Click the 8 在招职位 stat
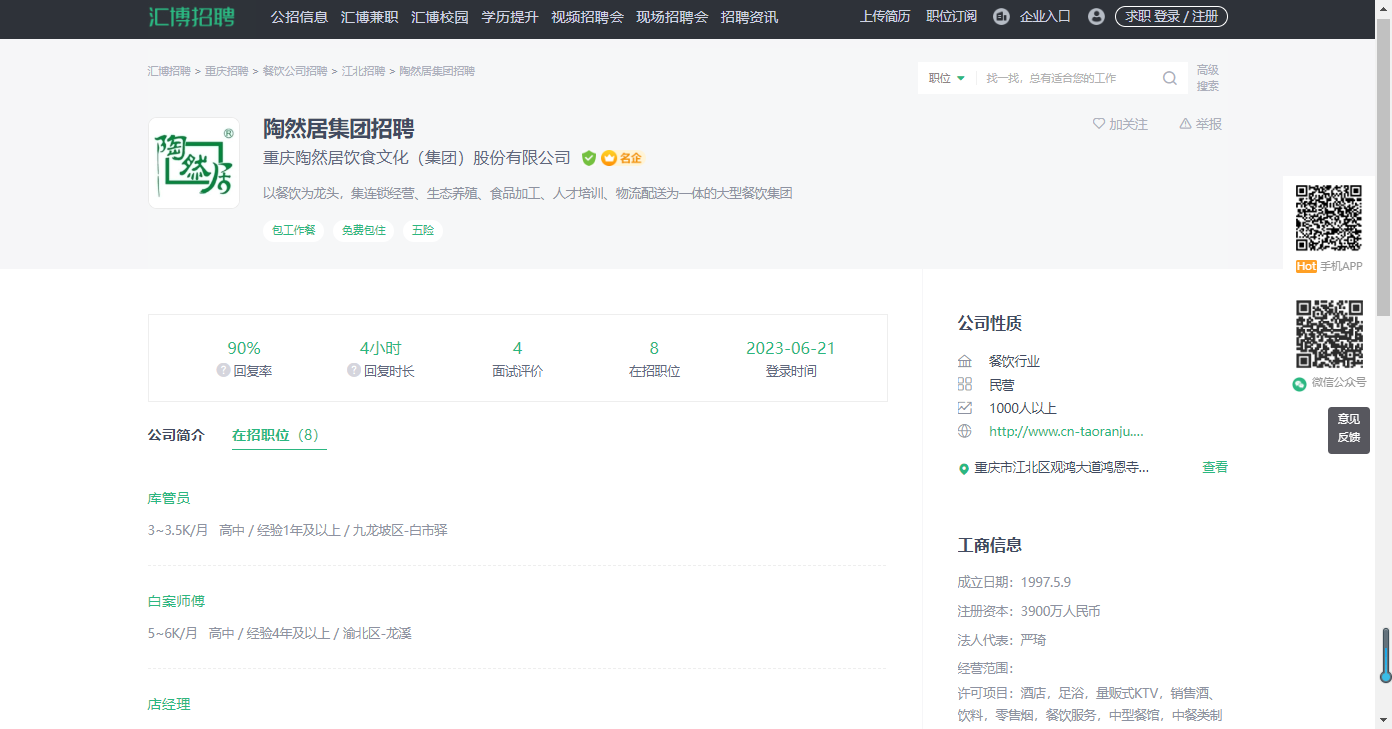The width and height of the screenshot is (1392, 729). [654, 359]
